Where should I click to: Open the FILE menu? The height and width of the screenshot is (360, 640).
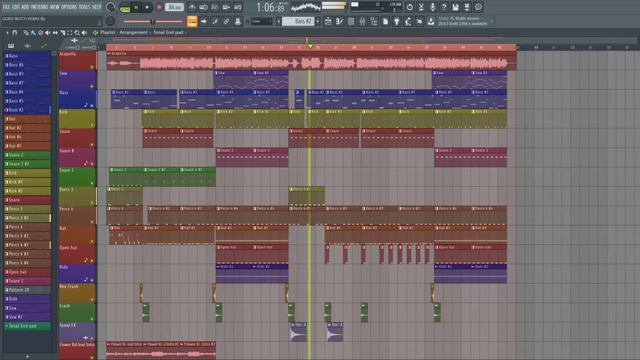[6, 7]
